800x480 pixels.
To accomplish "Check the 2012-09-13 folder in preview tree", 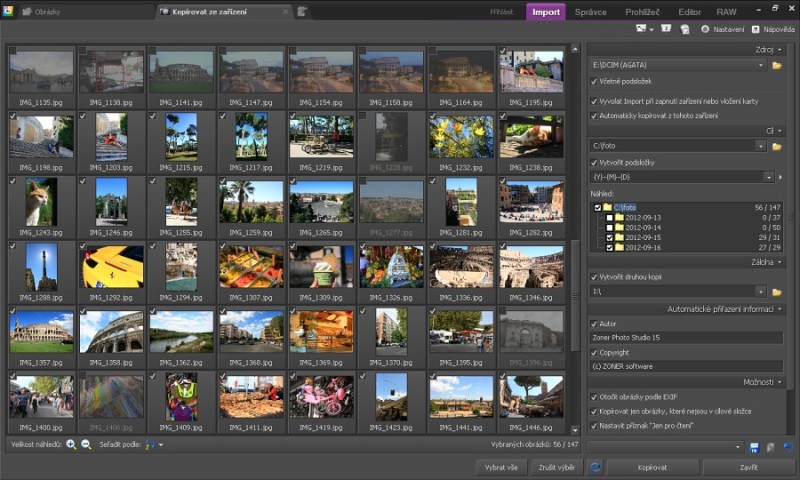I will [x=609, y=217].
